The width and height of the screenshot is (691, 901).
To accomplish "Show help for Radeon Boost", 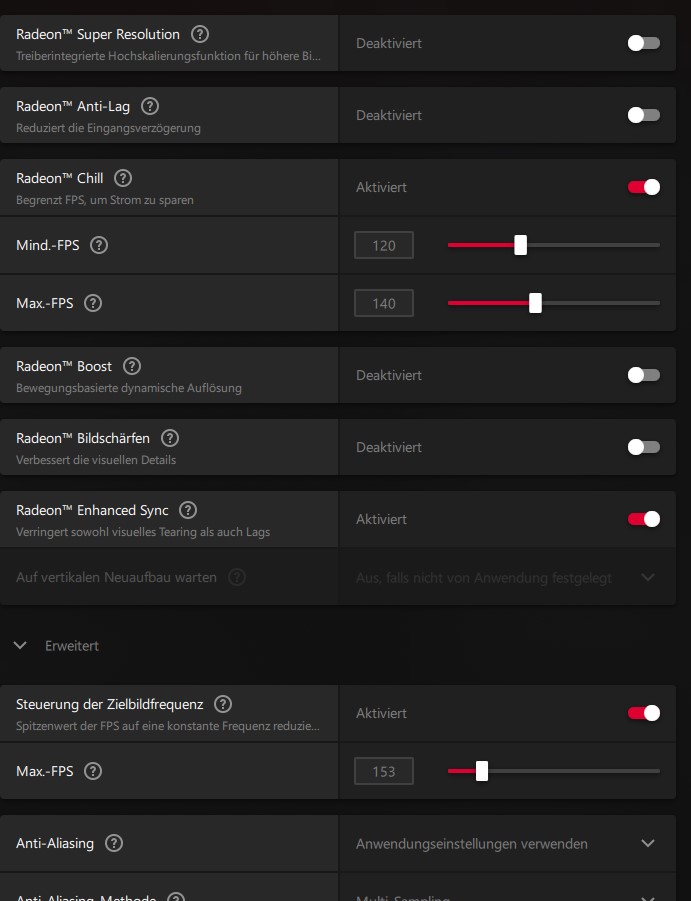I will click(x=132, y=367).
